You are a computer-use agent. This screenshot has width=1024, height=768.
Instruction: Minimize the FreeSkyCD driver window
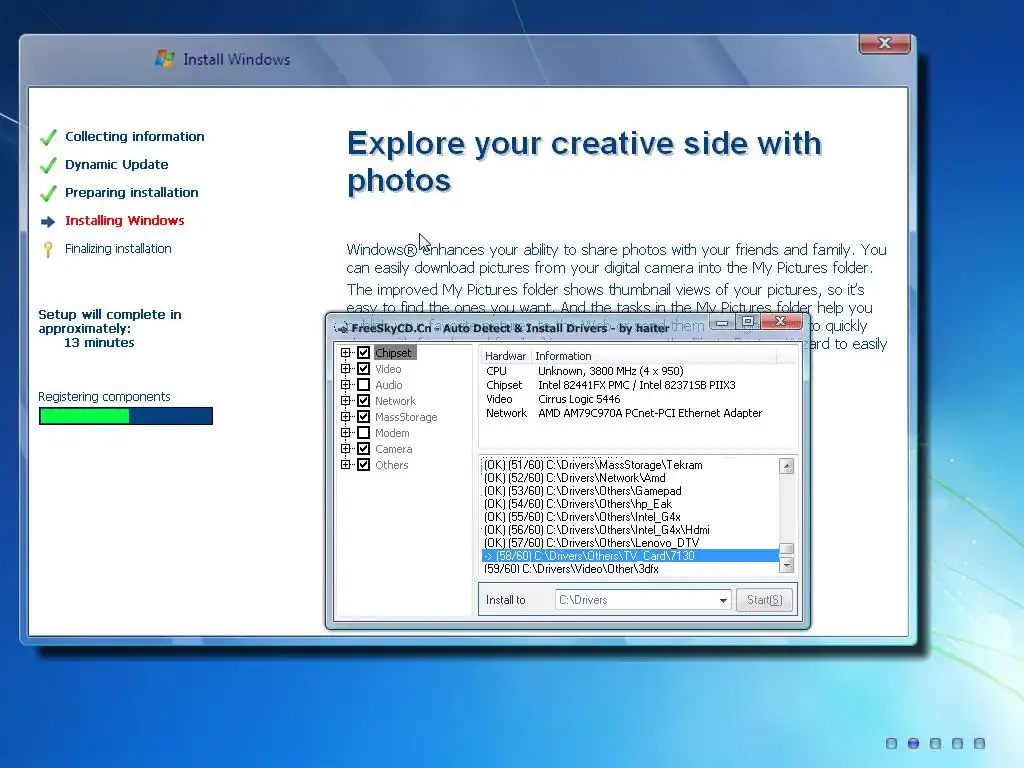click(x=722, y=322)
